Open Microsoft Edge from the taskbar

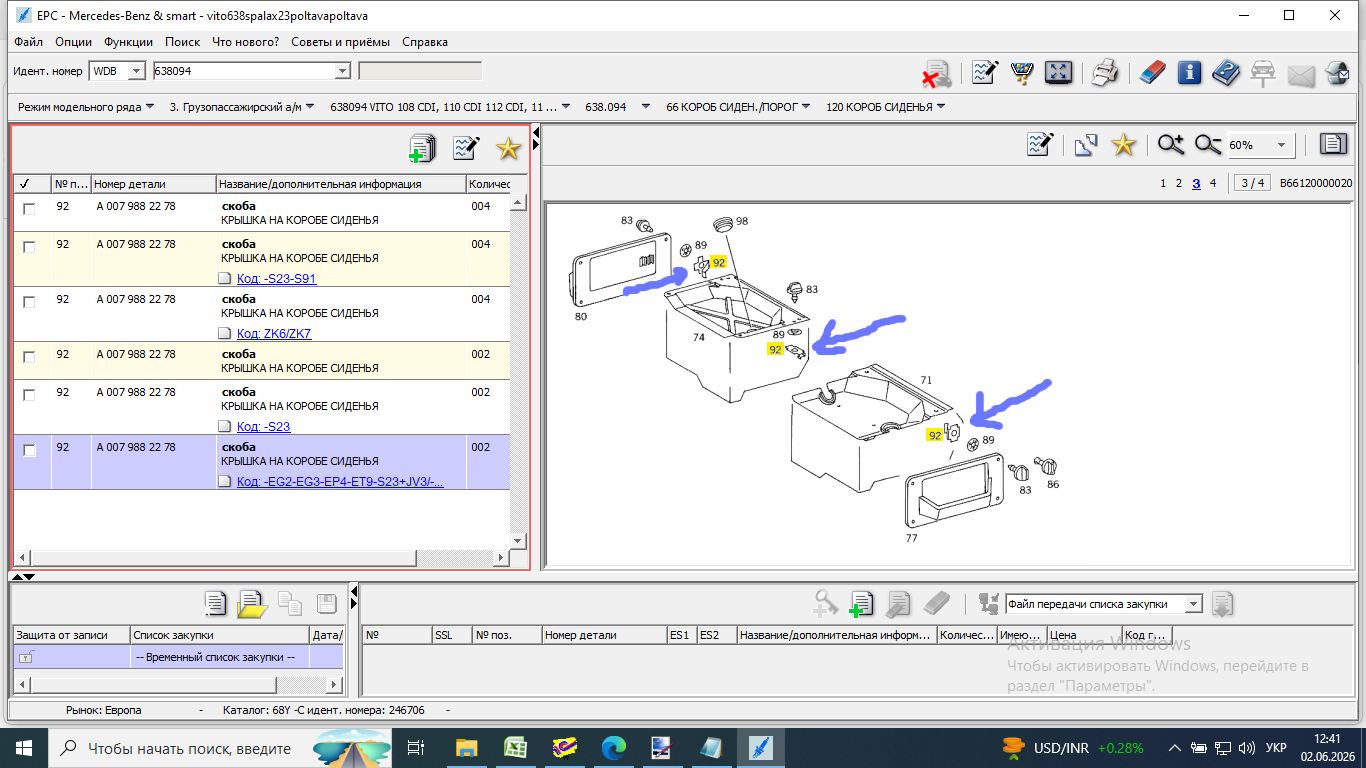pyautogui.click(x=613, y=747)
